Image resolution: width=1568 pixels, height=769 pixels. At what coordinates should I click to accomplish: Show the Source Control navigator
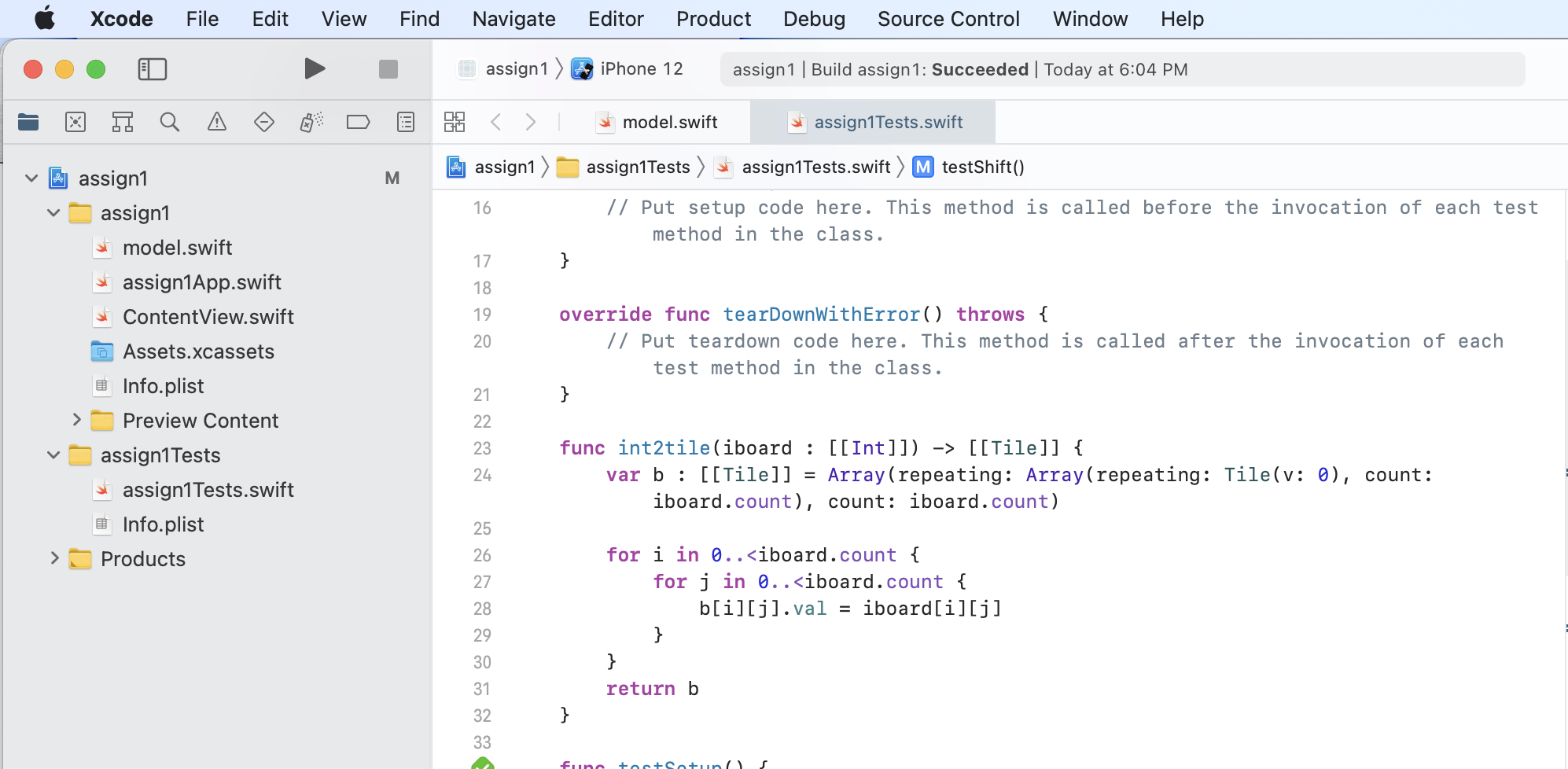75,122
